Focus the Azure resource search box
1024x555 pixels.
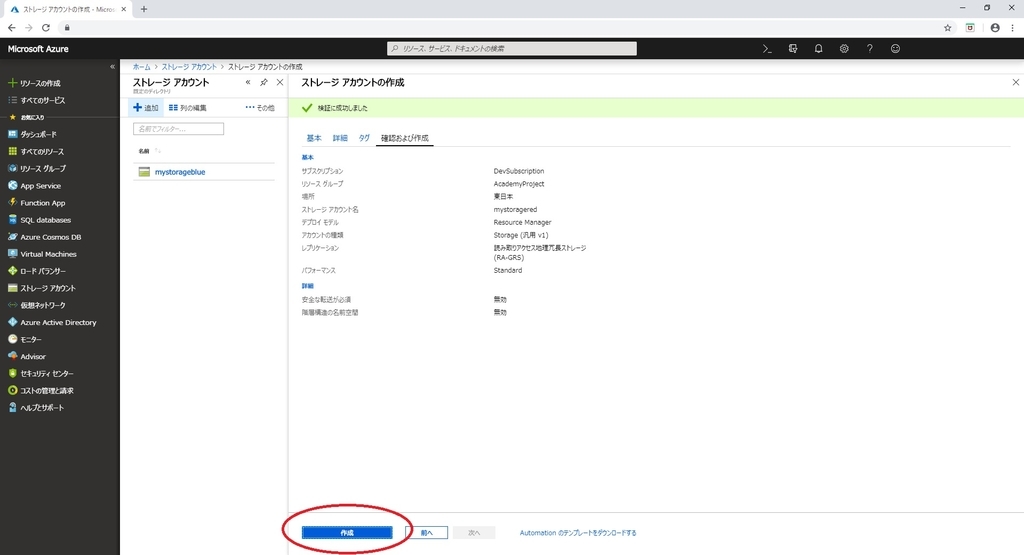click(x=512, y=48)
